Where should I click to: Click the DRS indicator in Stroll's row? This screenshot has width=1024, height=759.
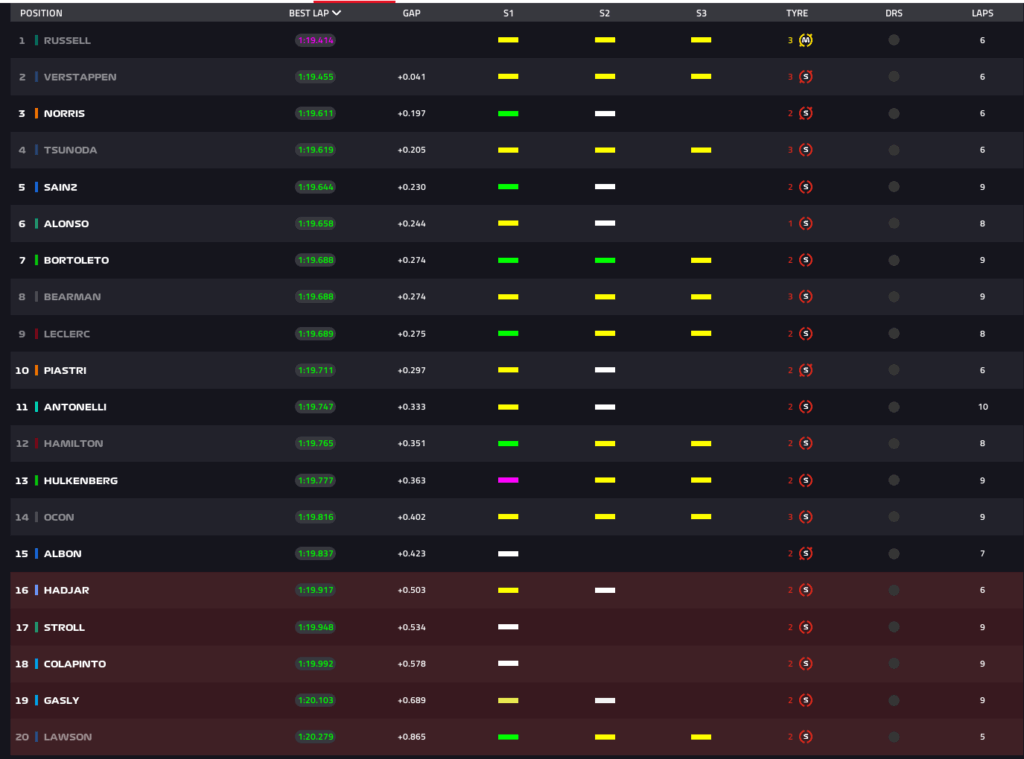click(894, 627)
